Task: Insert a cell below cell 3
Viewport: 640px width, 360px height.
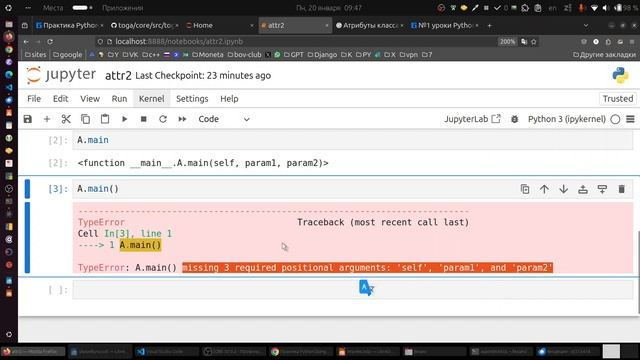Action: (602, 189)
